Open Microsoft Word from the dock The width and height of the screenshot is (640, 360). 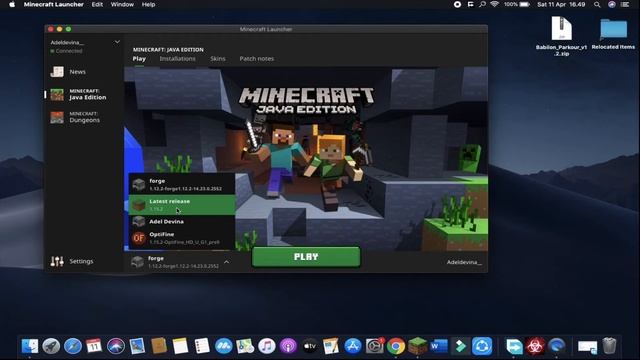(439, 346)
